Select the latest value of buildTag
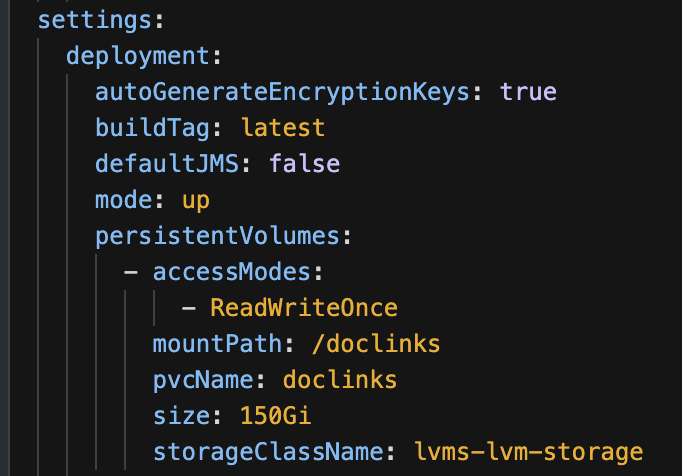 283,128
